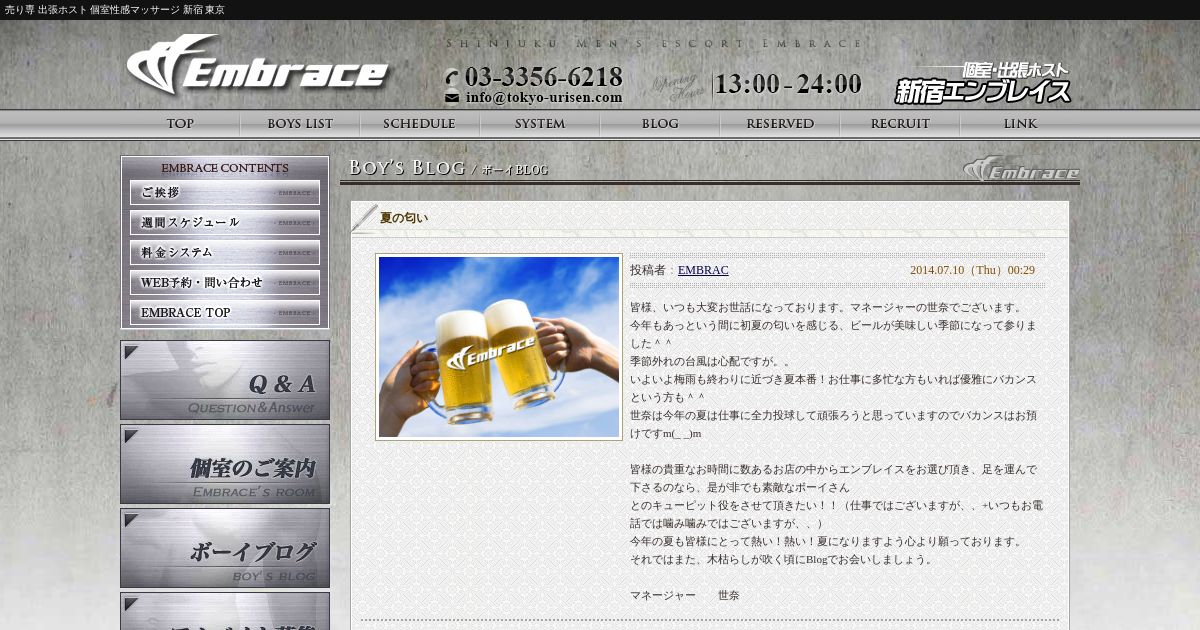
Task: Click the opening hours 13:00-24:00
Action: (x=788, y=84)
